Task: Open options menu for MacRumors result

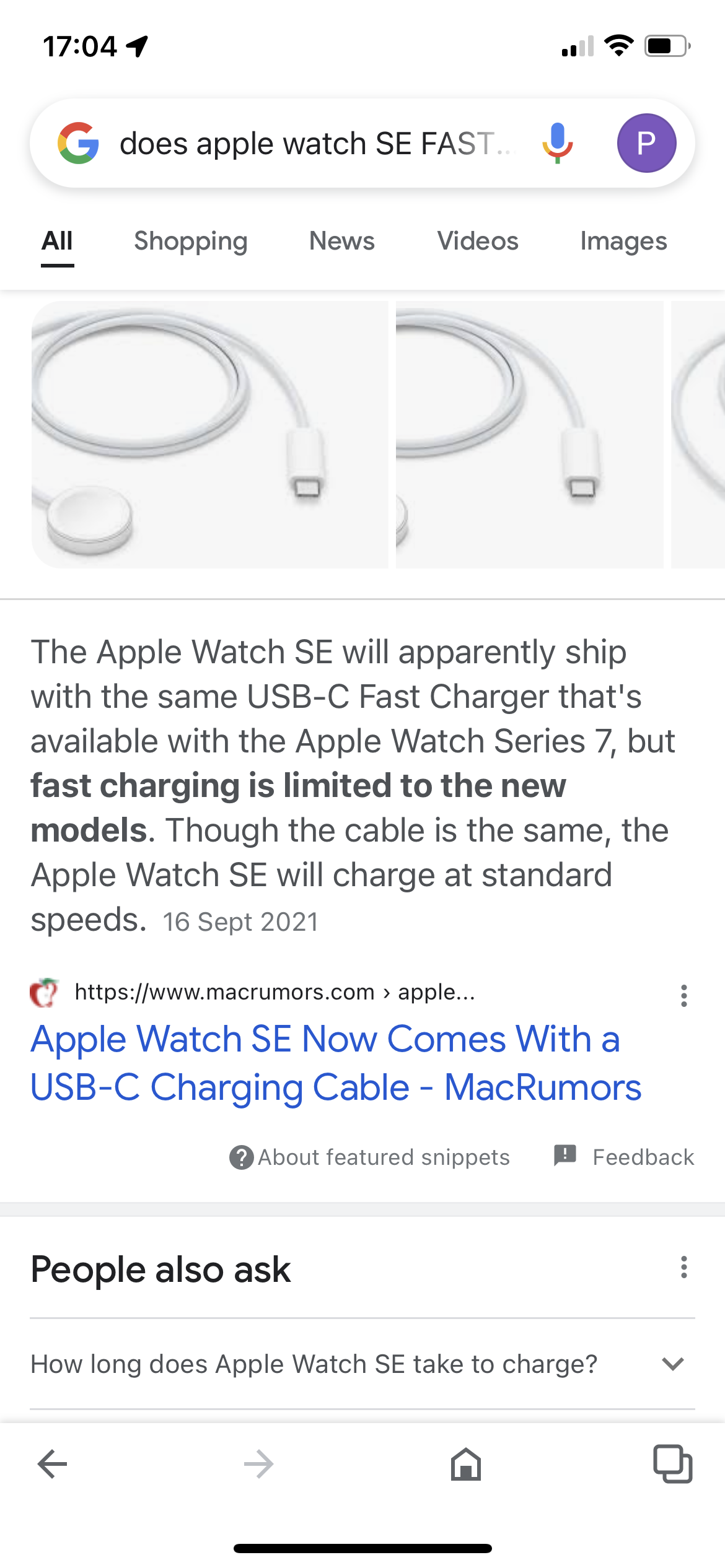Action: [x=683, y=995]
